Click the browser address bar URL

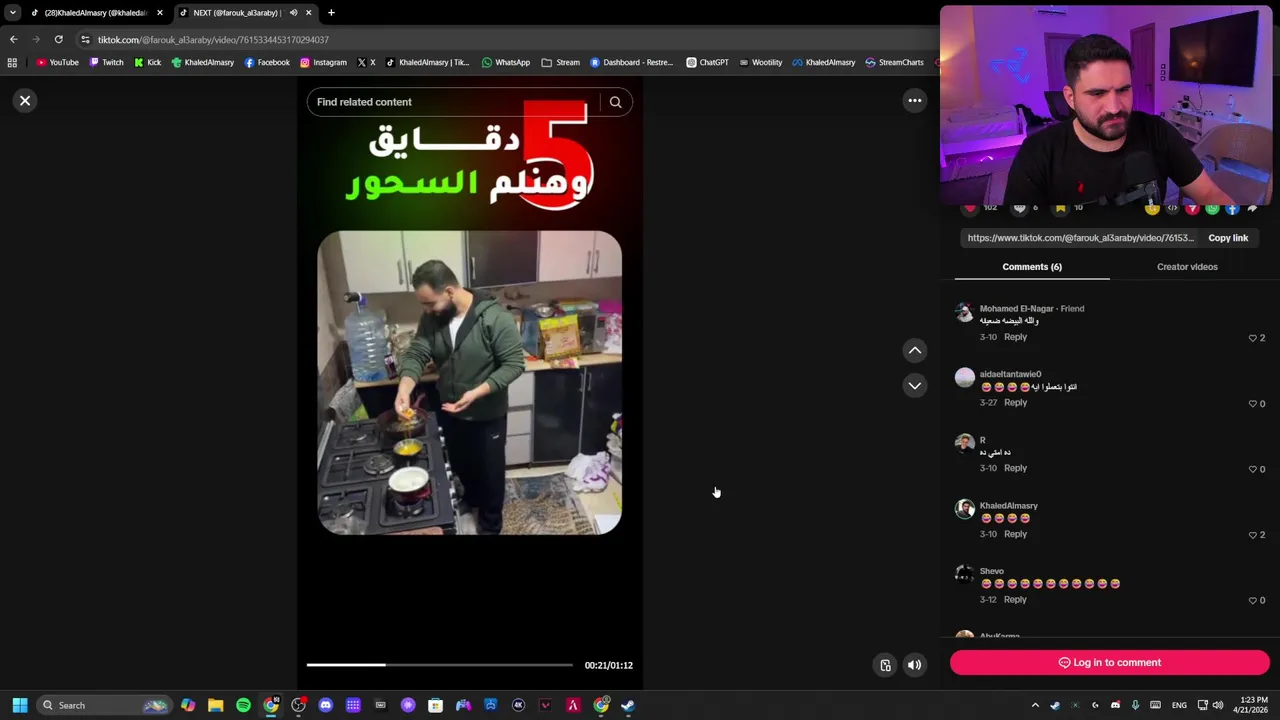213,40
